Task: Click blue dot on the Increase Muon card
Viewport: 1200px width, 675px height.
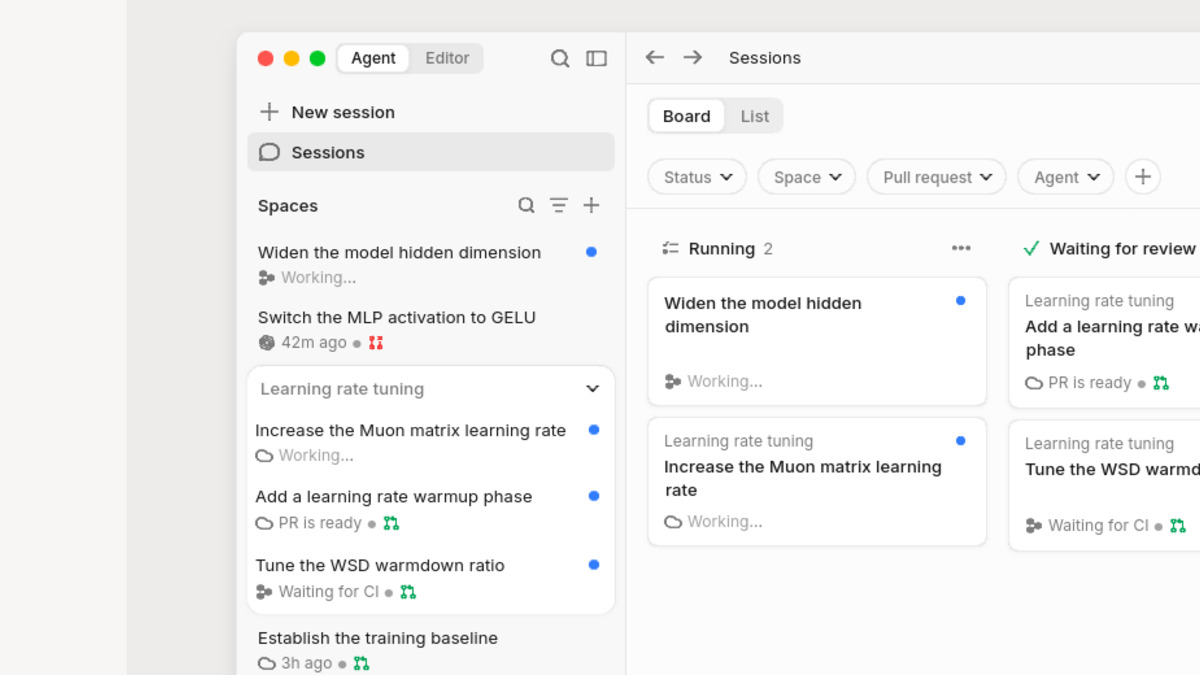Action: pyautogui.click(x=961, y=441)
